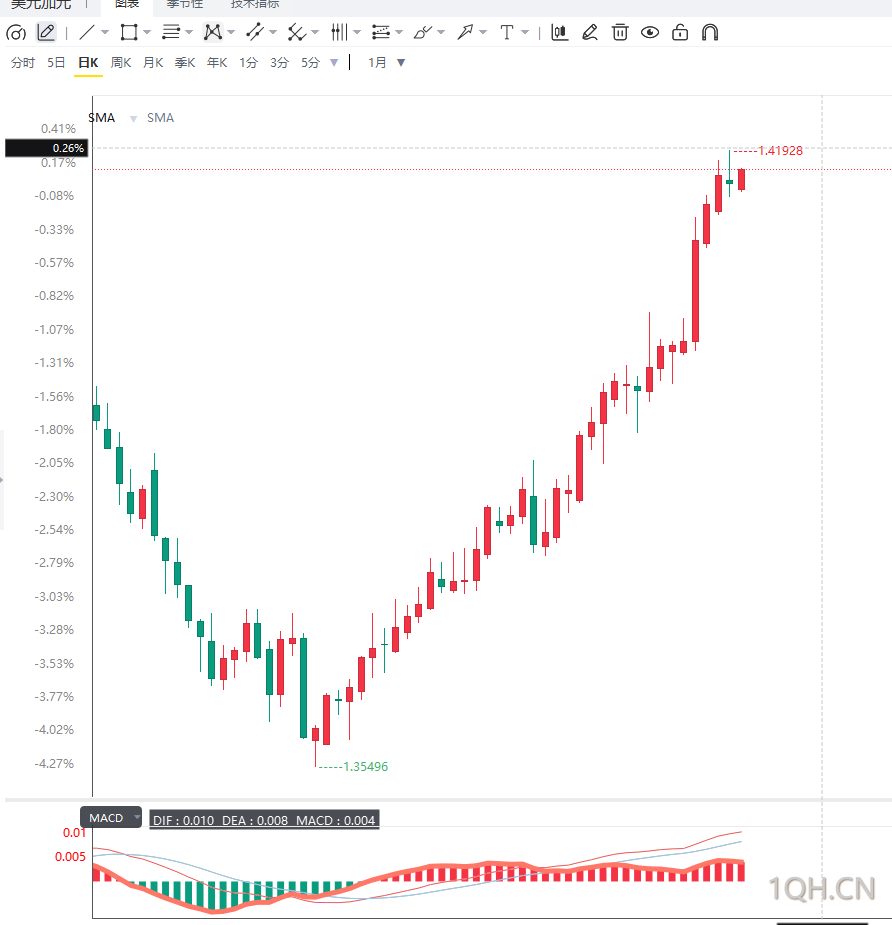Switch to 5日 timeframe
This screenshot has height=925, width=892.
[x=56, y=63]
